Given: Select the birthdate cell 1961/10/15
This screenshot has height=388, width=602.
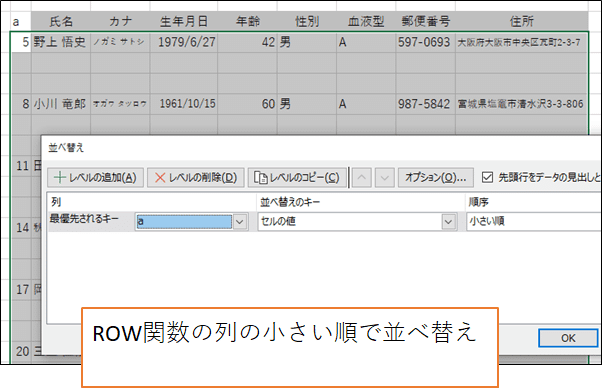Looking at the screenshot, I should [184, 104].
